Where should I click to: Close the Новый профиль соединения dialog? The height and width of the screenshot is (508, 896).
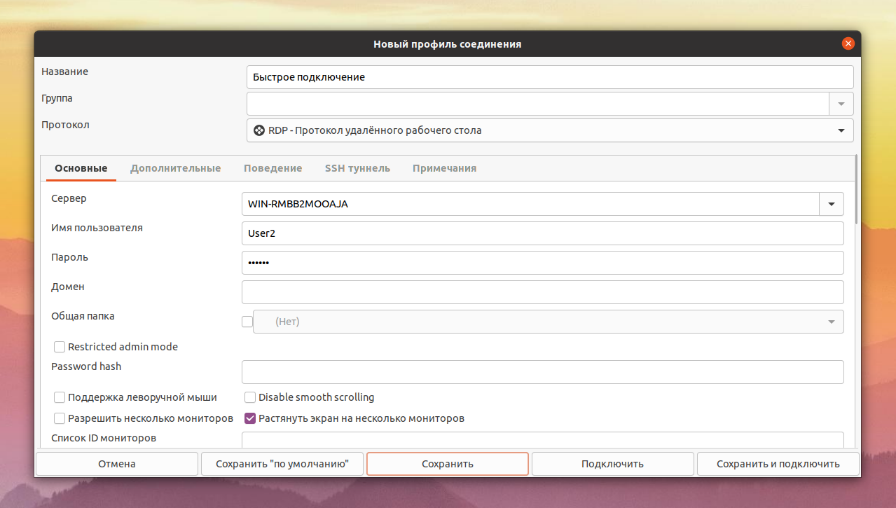click(x=848, y=43)
